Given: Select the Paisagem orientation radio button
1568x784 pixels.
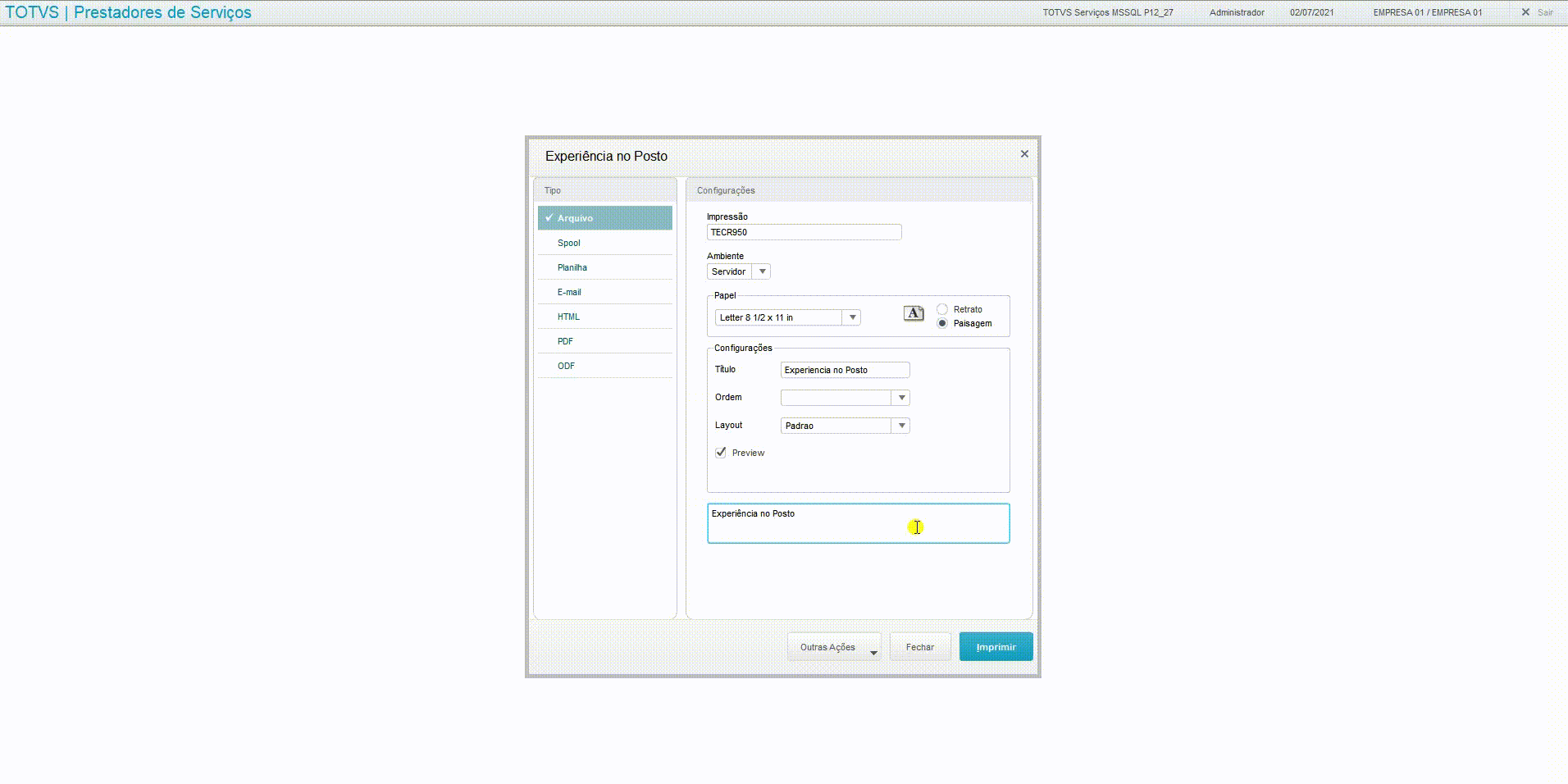Looking at the screenshot, I should click(942, 323).
